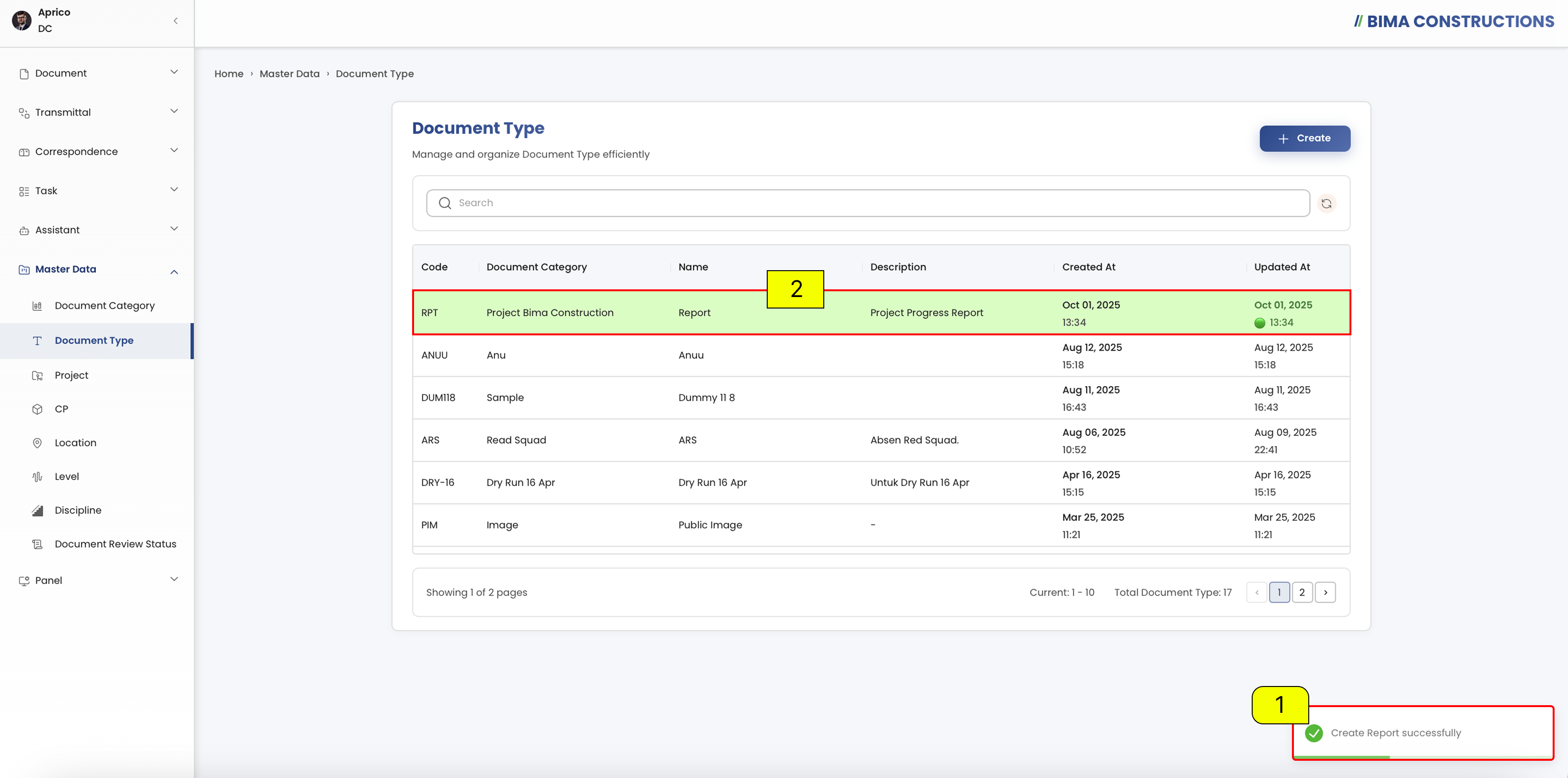Click the Search input field
The height and width of the screenshot is (778, 1568).
868,203
